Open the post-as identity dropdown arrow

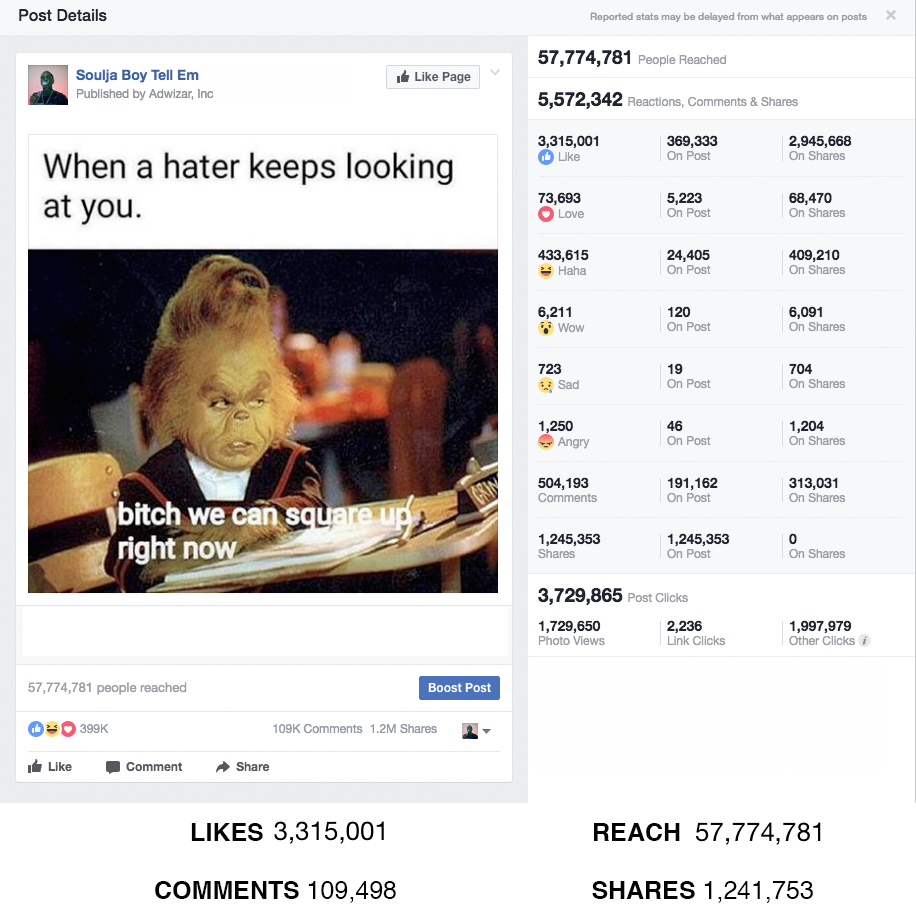point(487,731)
